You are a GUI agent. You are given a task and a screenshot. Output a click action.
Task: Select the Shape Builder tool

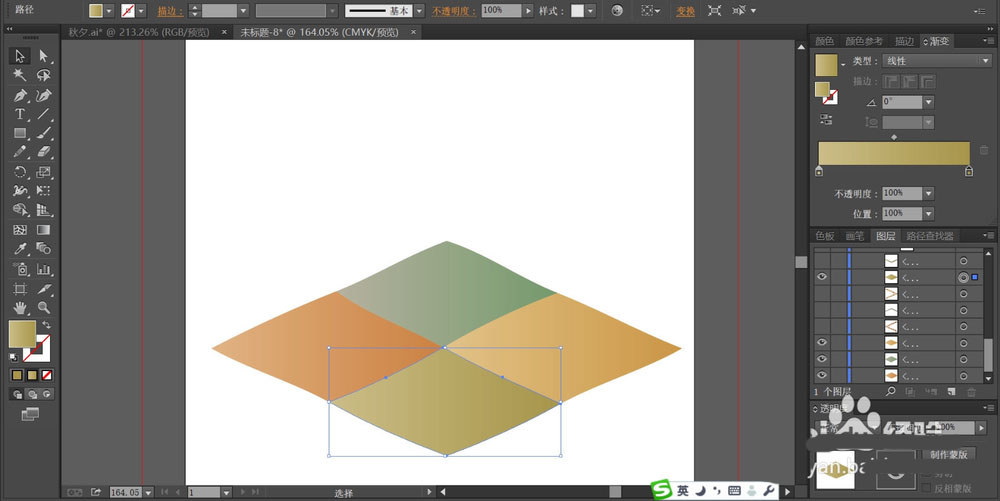click(20, 210)
